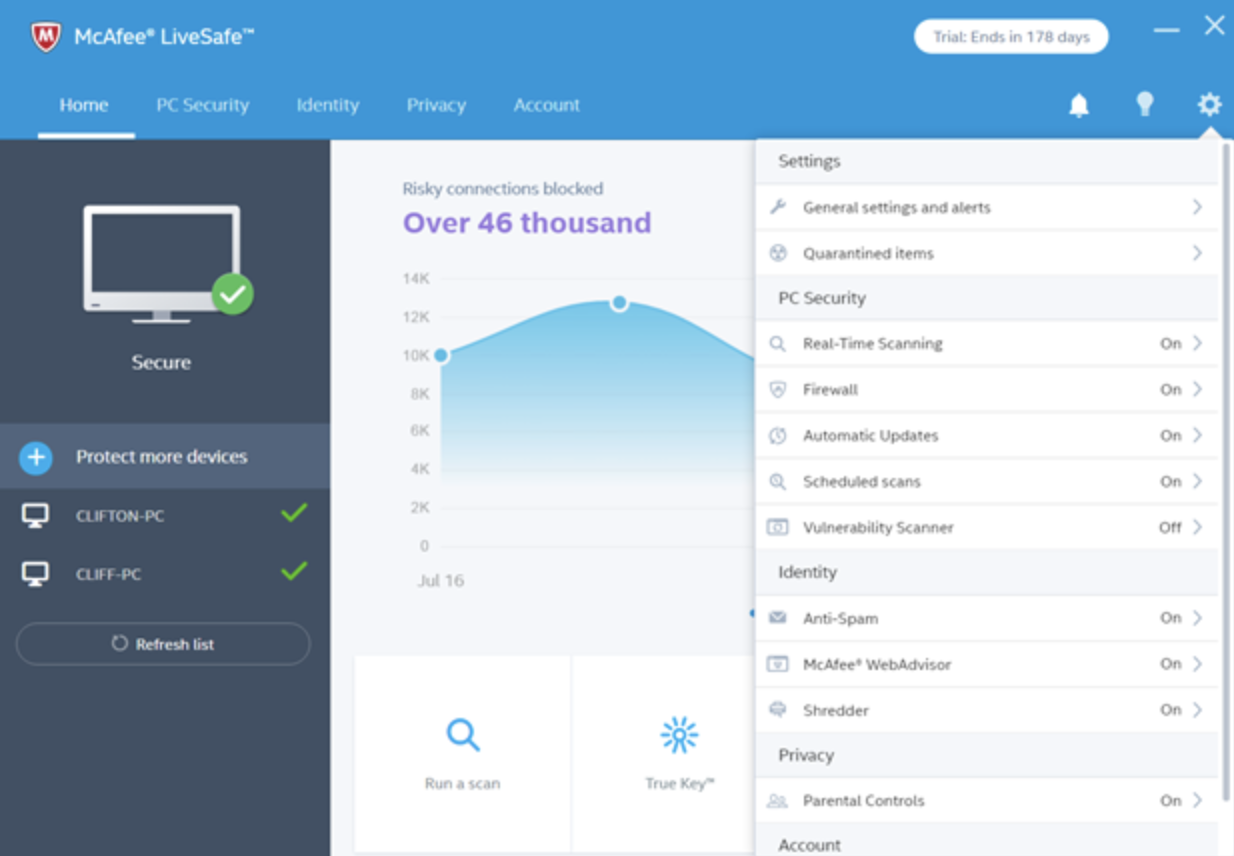Open notifications bell icon
Image resolution: width=1234 pixels, height=856 pixels.
tap(1079, 105)
